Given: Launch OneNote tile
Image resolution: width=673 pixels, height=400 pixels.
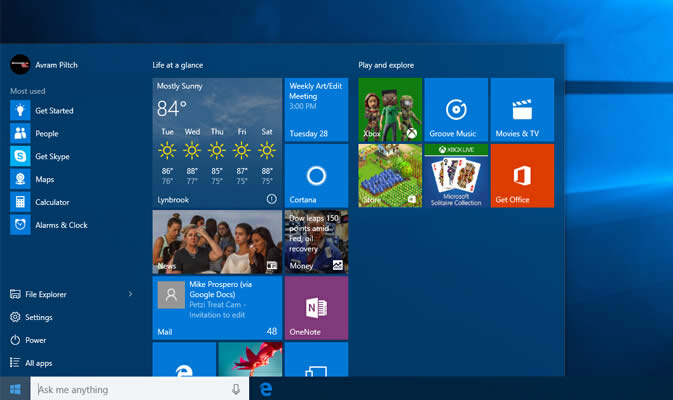Looking at the screenshot, I should tap(316, 308).
